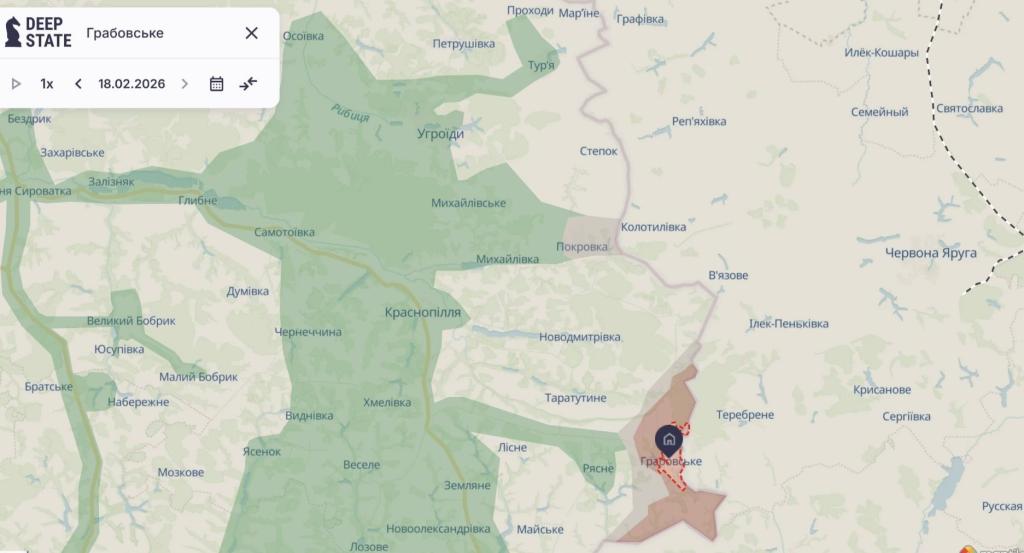1024x553 pixels.
Task: Click the 18.02.2026 date label
Action: pyautogui.click(x=131, y=84)
